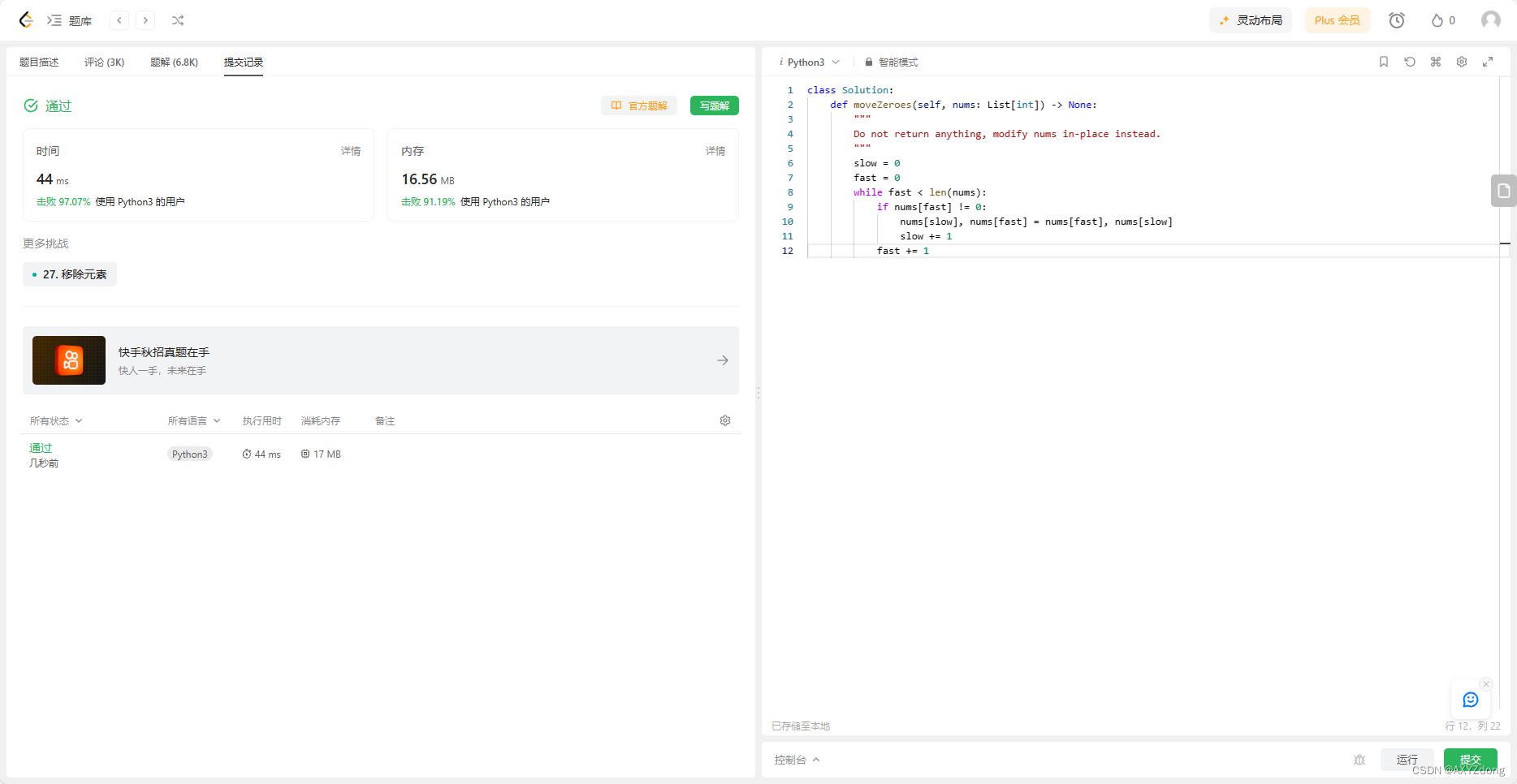Click the Python3 language tag in submissions
The height and width of the screenshot is (784, 1517).
pos(190,454)
